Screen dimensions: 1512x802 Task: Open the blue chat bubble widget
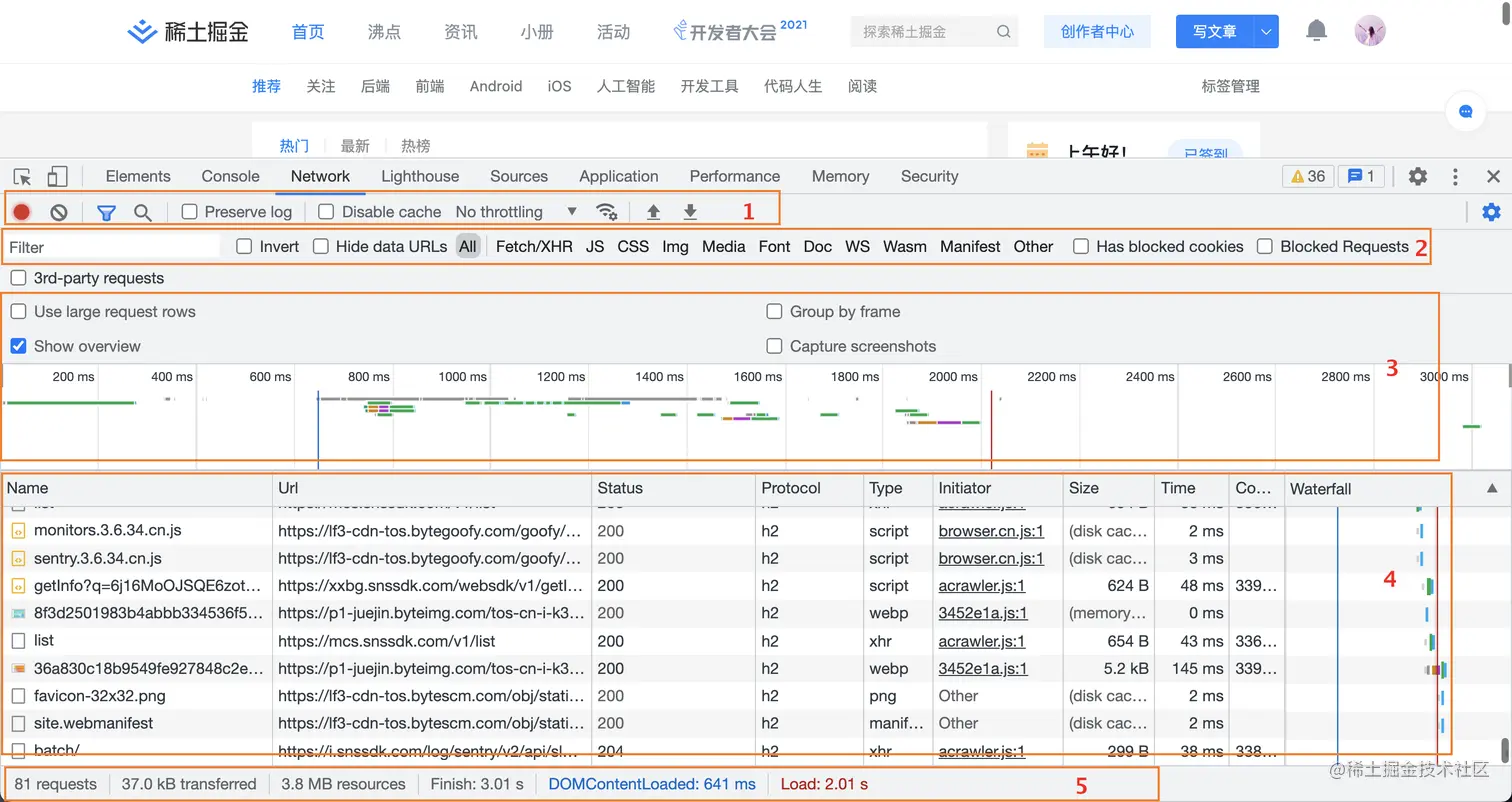pos(1466,112)
